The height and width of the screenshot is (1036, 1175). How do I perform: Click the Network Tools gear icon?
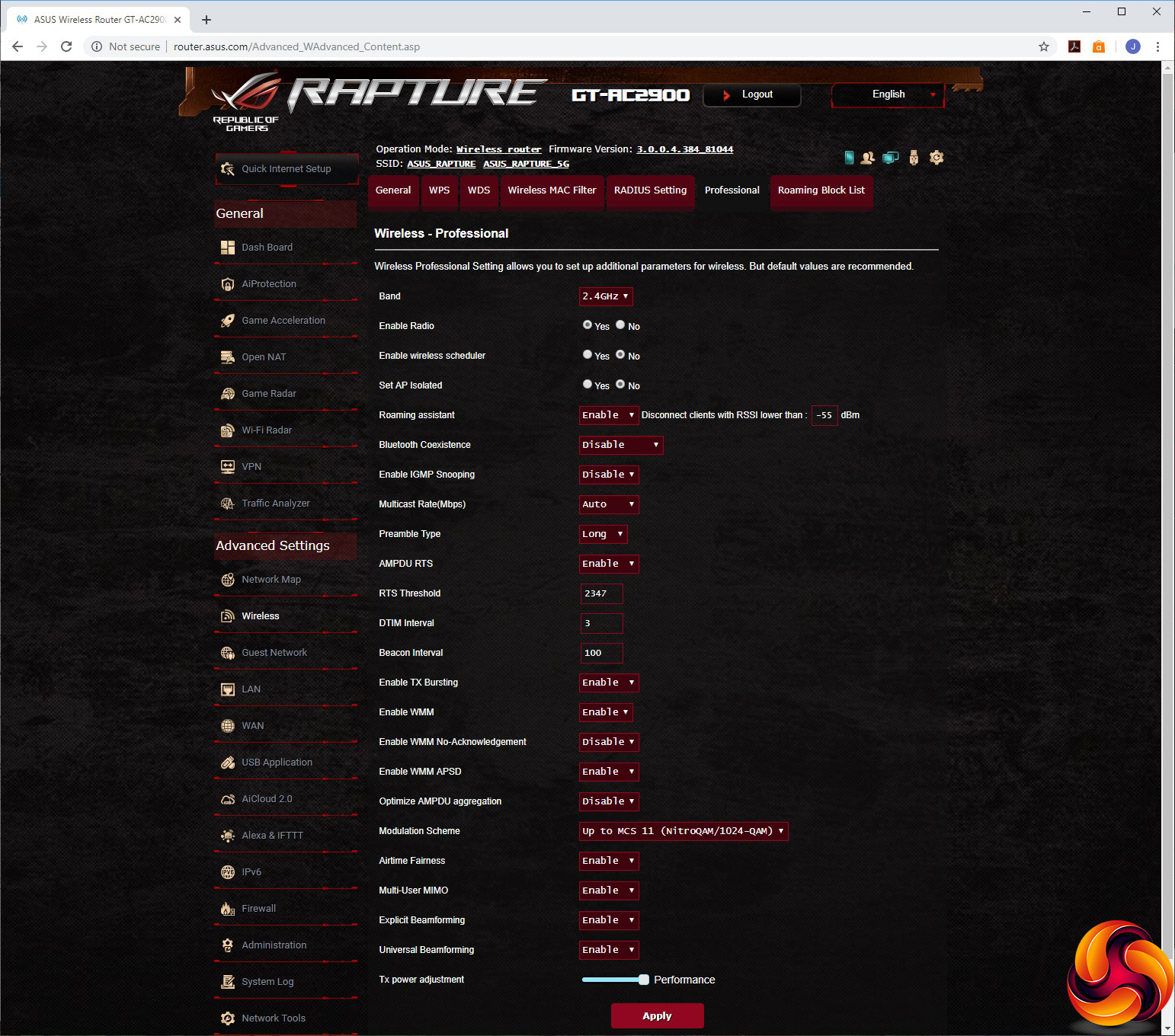[227, 1018]
